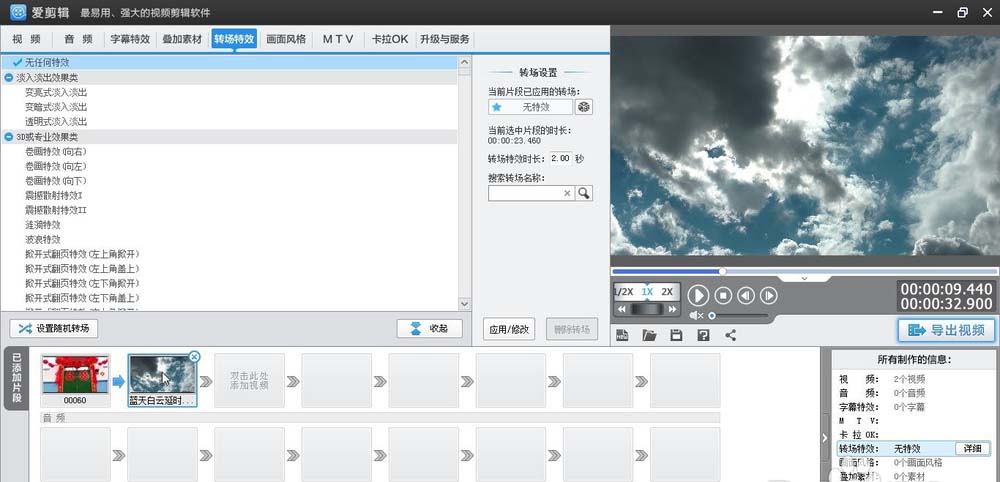Image resolution: width=1000 pixels, height=482 pixels.
Task: Click the 收起 collapse button
Action: (x=430, y=329)
